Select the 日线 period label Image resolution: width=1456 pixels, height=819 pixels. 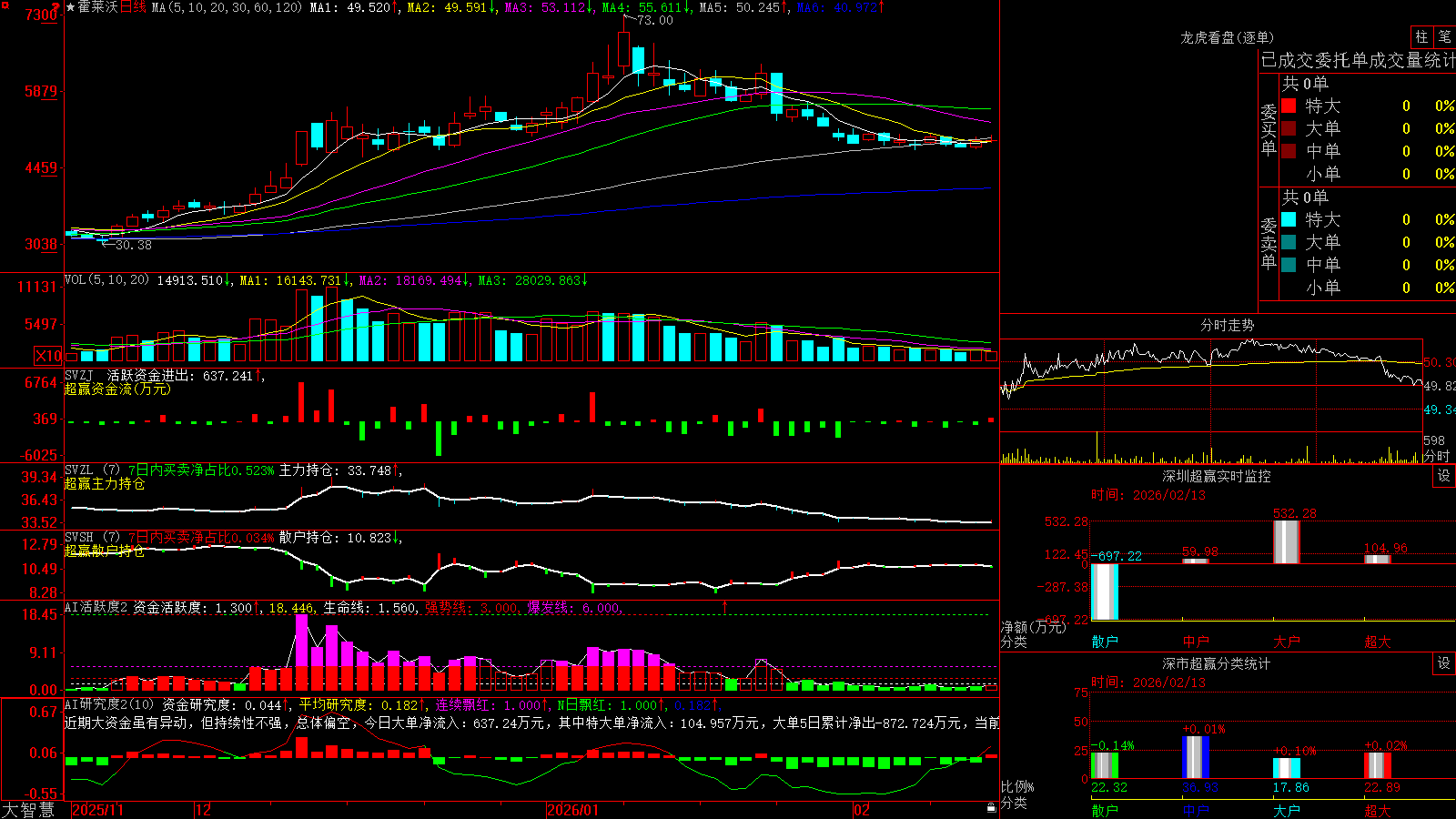[x=133, y=7]
